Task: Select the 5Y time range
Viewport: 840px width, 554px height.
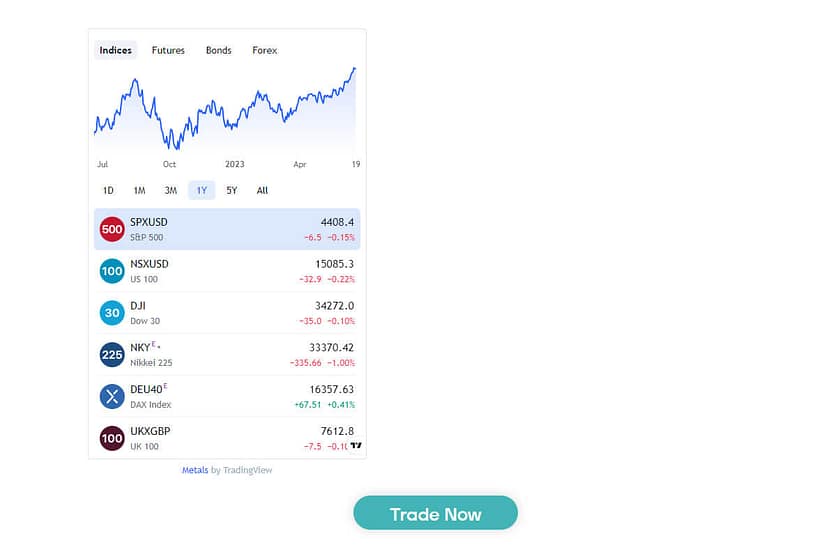Action: 232,190
